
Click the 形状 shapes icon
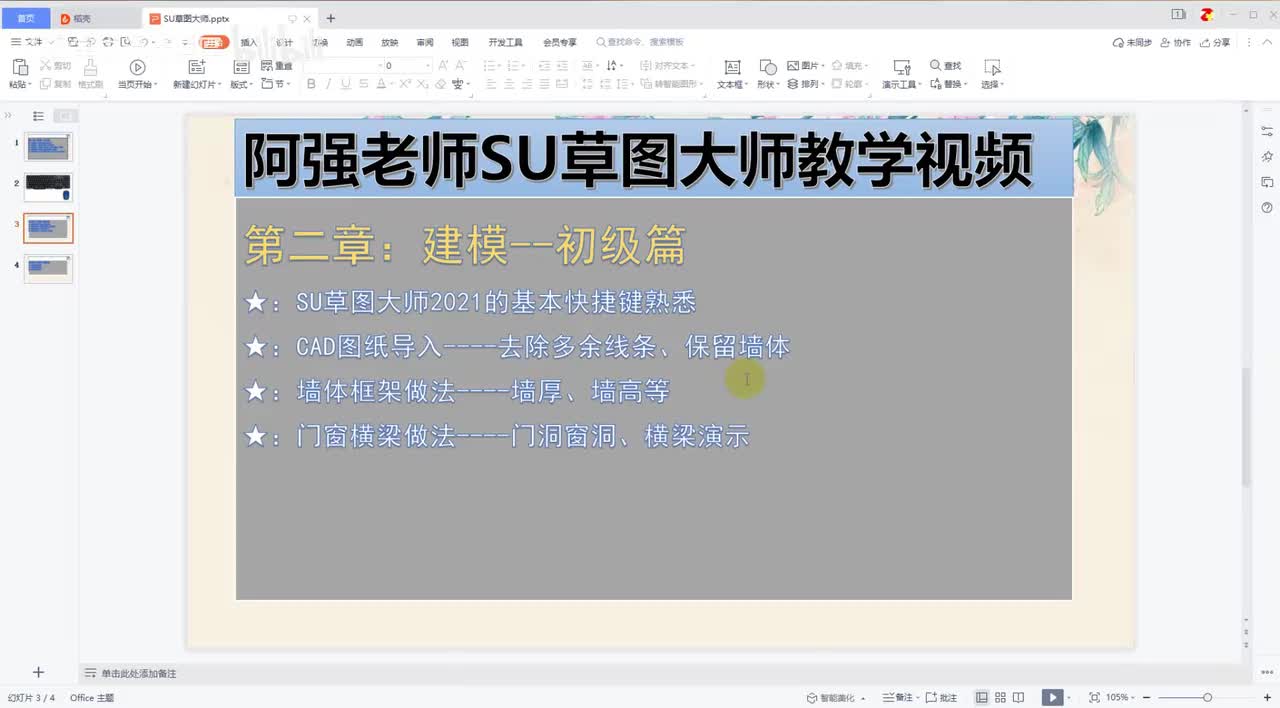point(768,67)
